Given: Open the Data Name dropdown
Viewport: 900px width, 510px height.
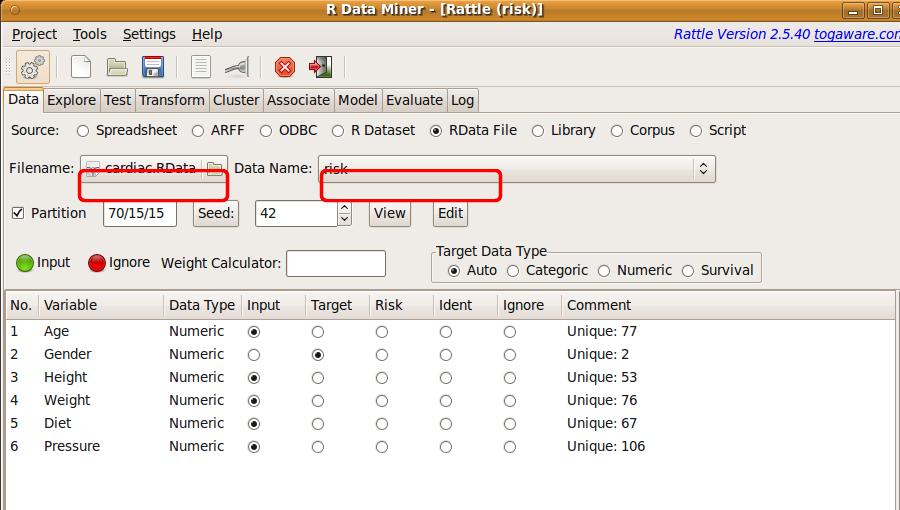Looking at the screenshot, I should (517, 169).
